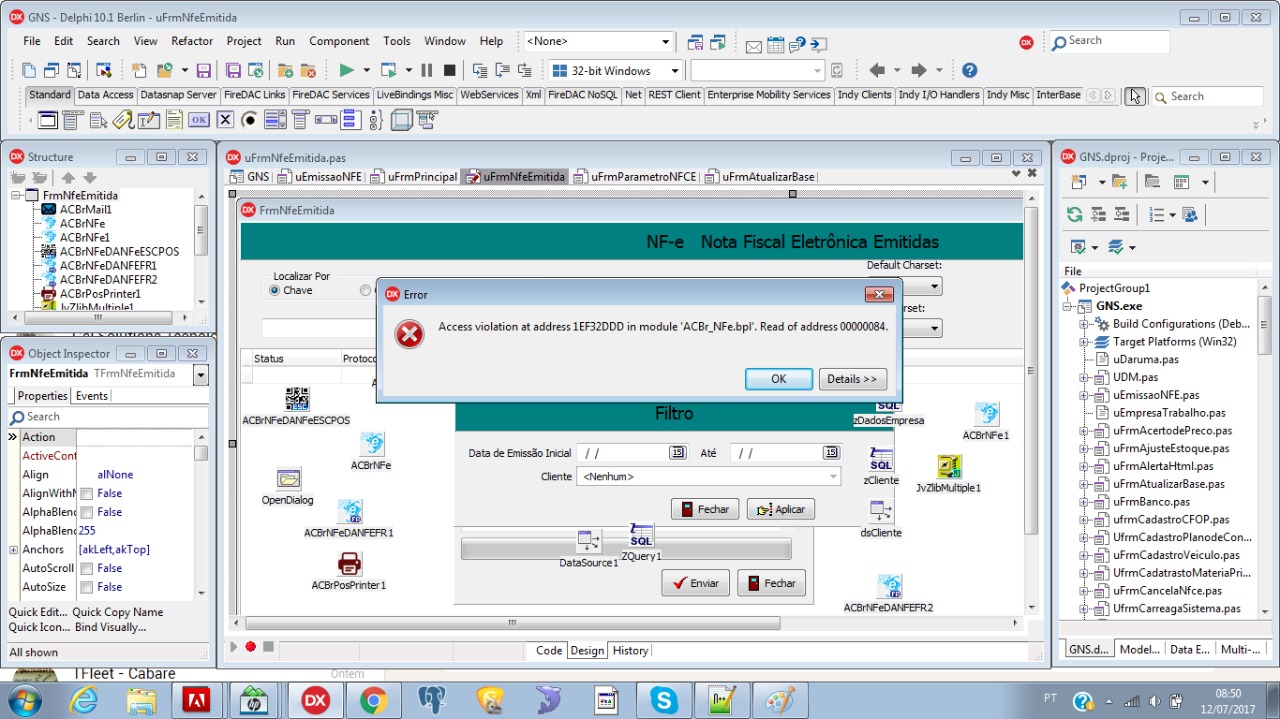Click the Help question mark icon
Viewport: 1280px width, 719px height.
[969, 70]
